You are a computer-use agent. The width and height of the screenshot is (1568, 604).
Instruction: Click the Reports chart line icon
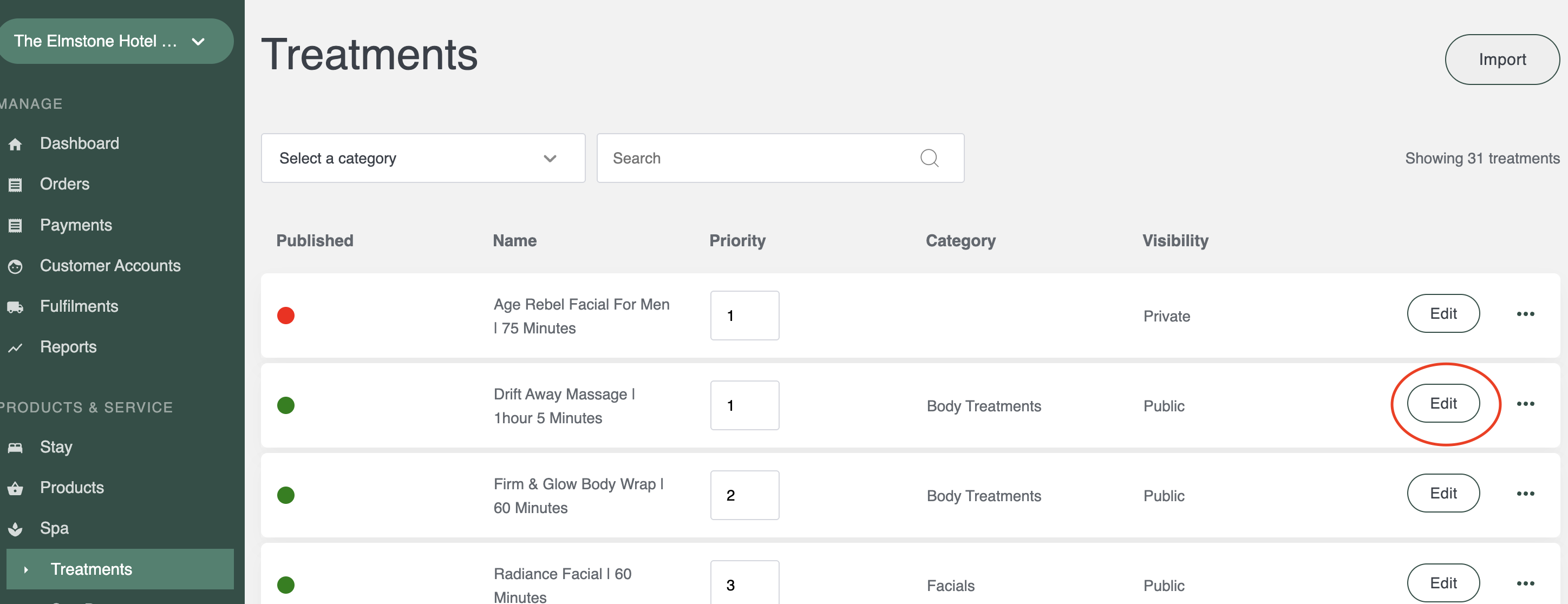click(15, 348)
